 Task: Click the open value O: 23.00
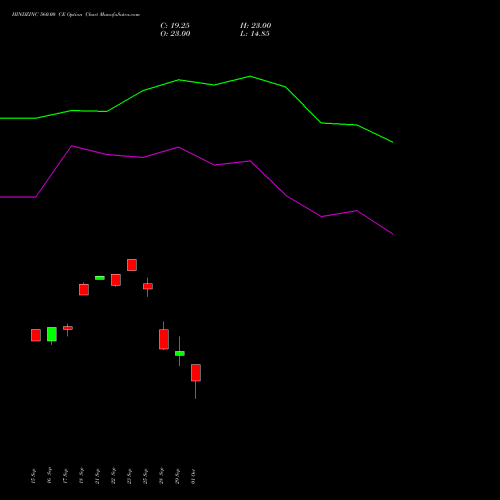coord(175,34)
